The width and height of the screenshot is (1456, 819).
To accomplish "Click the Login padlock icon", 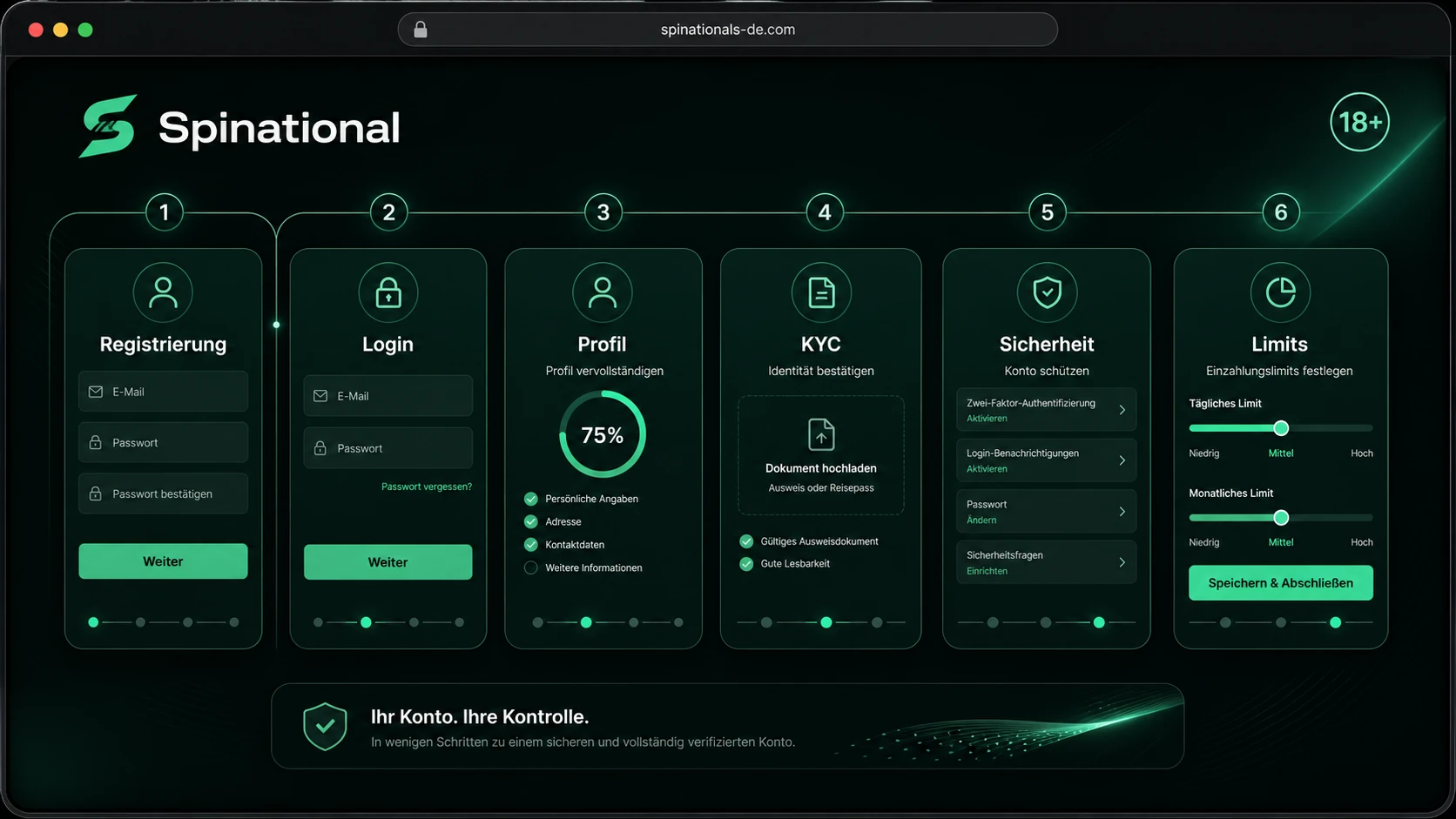I will point(388,292).
